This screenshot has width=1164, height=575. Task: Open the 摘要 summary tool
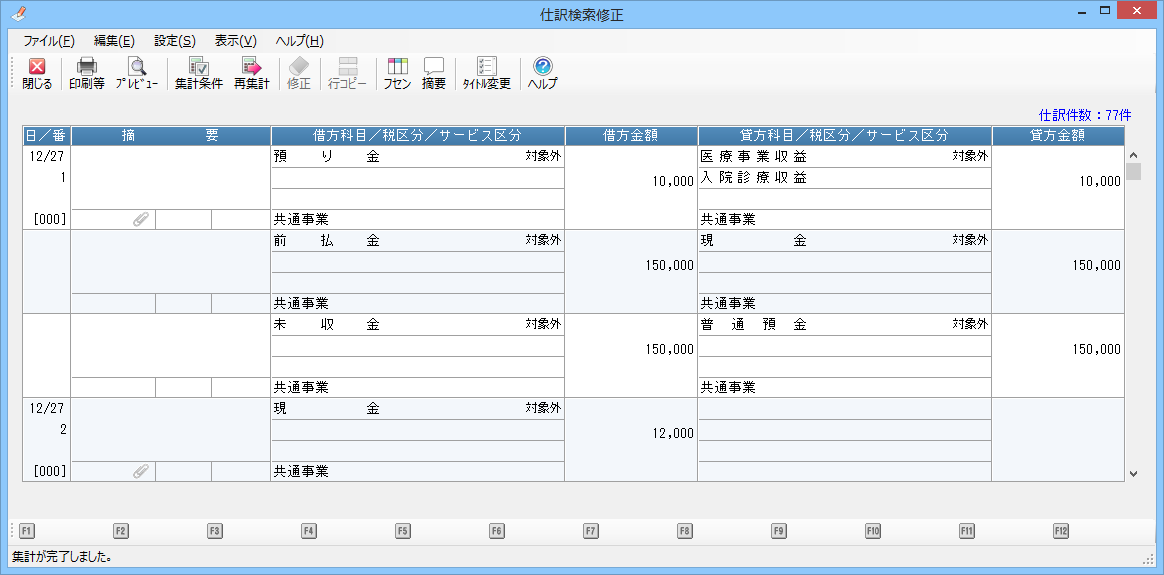tap(433, 73)
